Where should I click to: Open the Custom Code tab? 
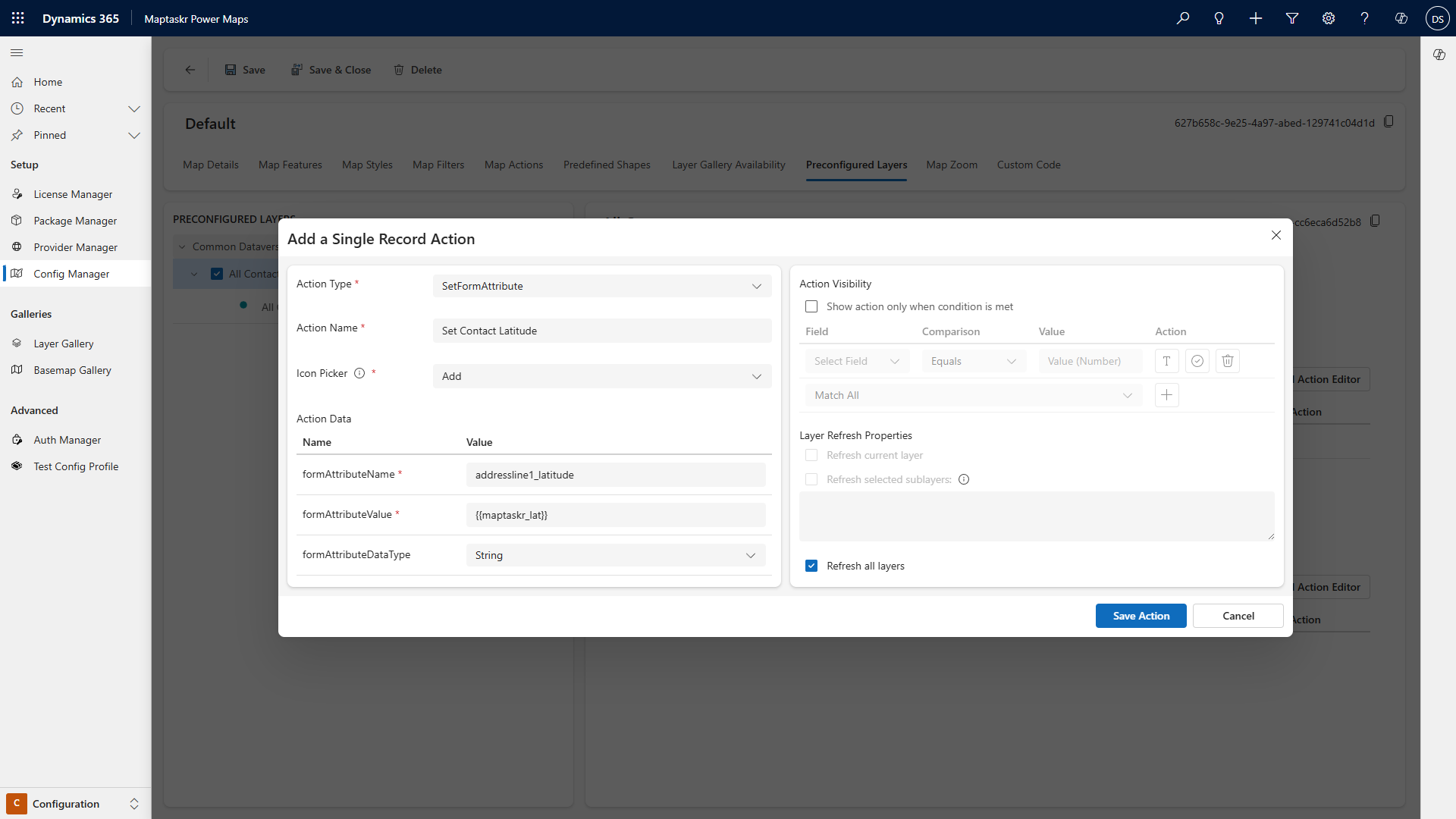point(1028,165)
